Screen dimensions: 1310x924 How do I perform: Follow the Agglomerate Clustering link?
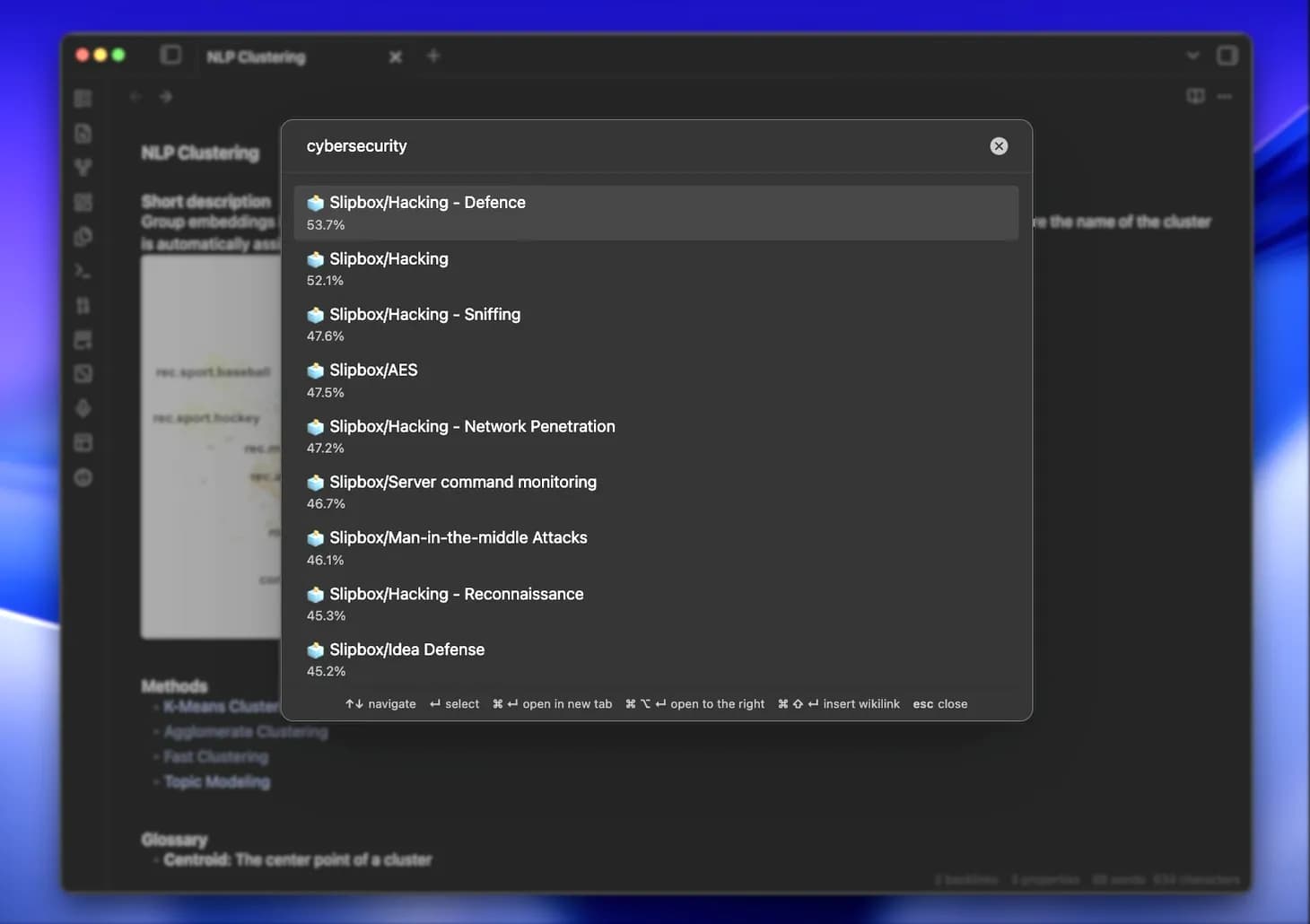[245, 732]
